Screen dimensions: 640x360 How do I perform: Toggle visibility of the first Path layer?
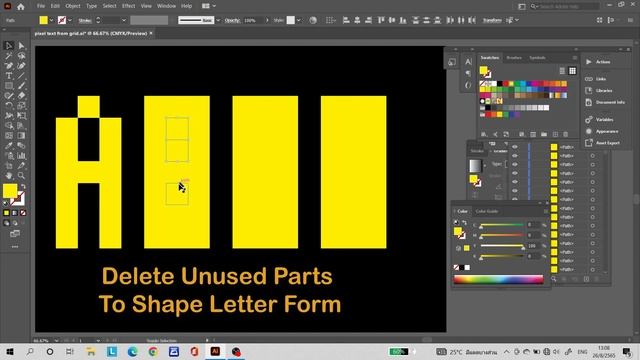(515, 147)
